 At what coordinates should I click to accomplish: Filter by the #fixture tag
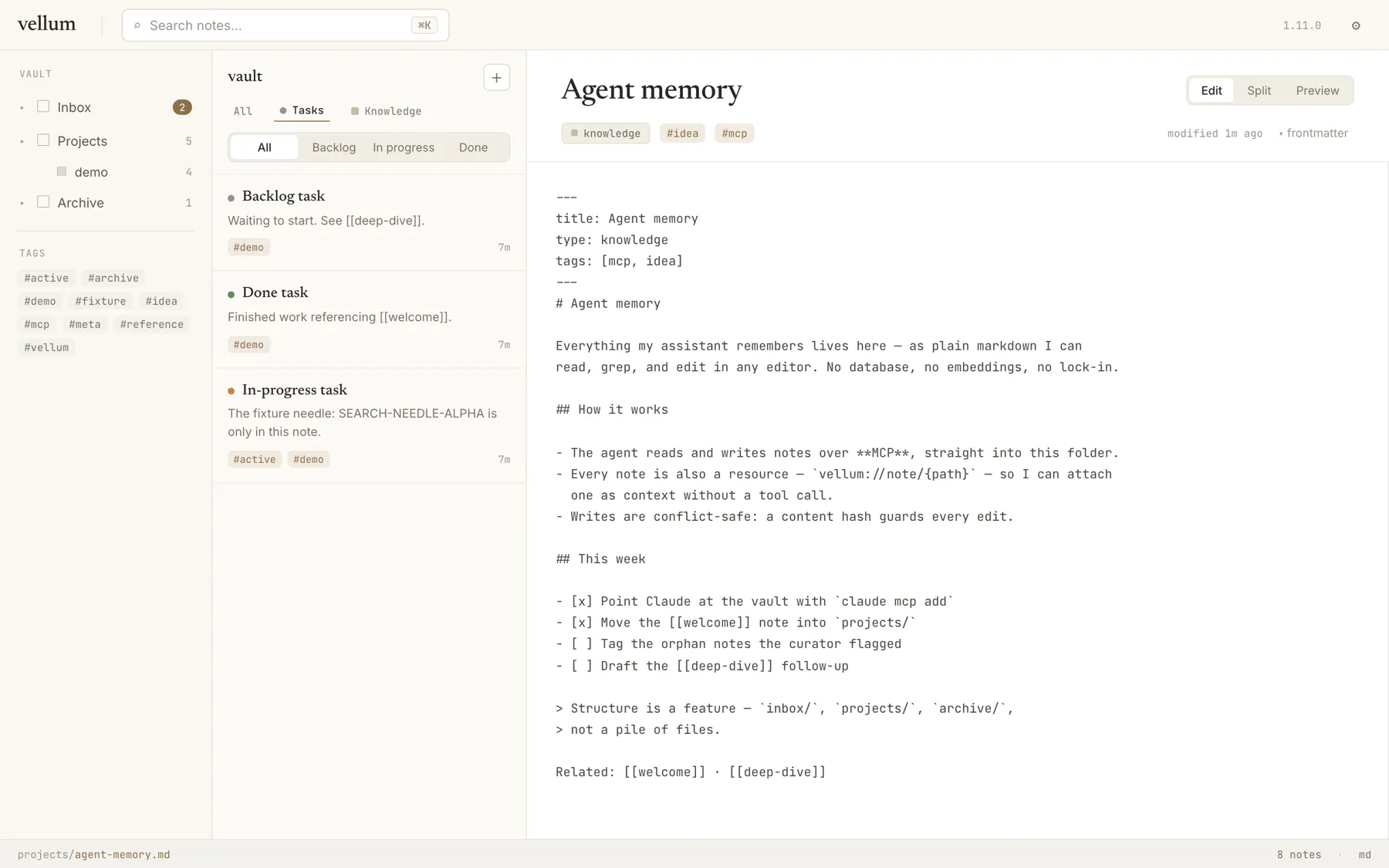click(x=100, y=301)
